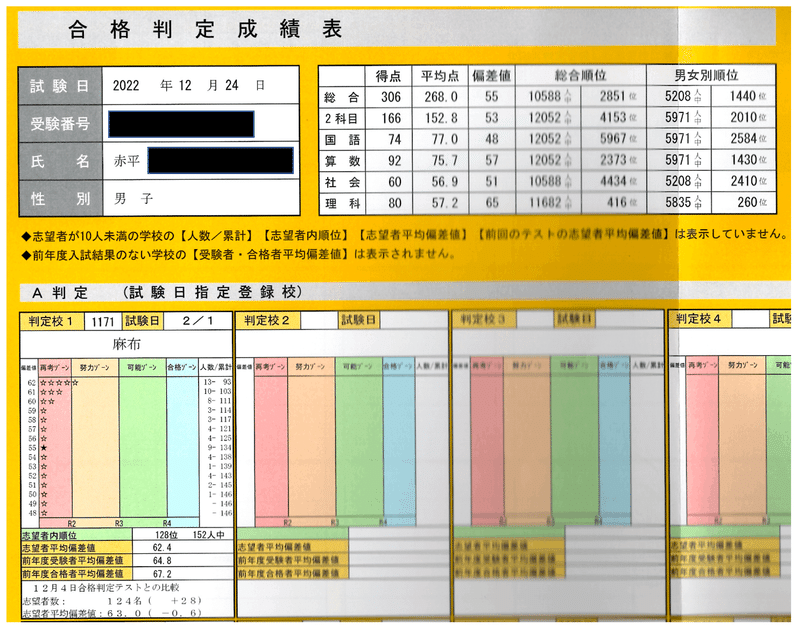800x632 pixels.
Task: Click the 合格判定成績表 title
Action: point(205,29)
